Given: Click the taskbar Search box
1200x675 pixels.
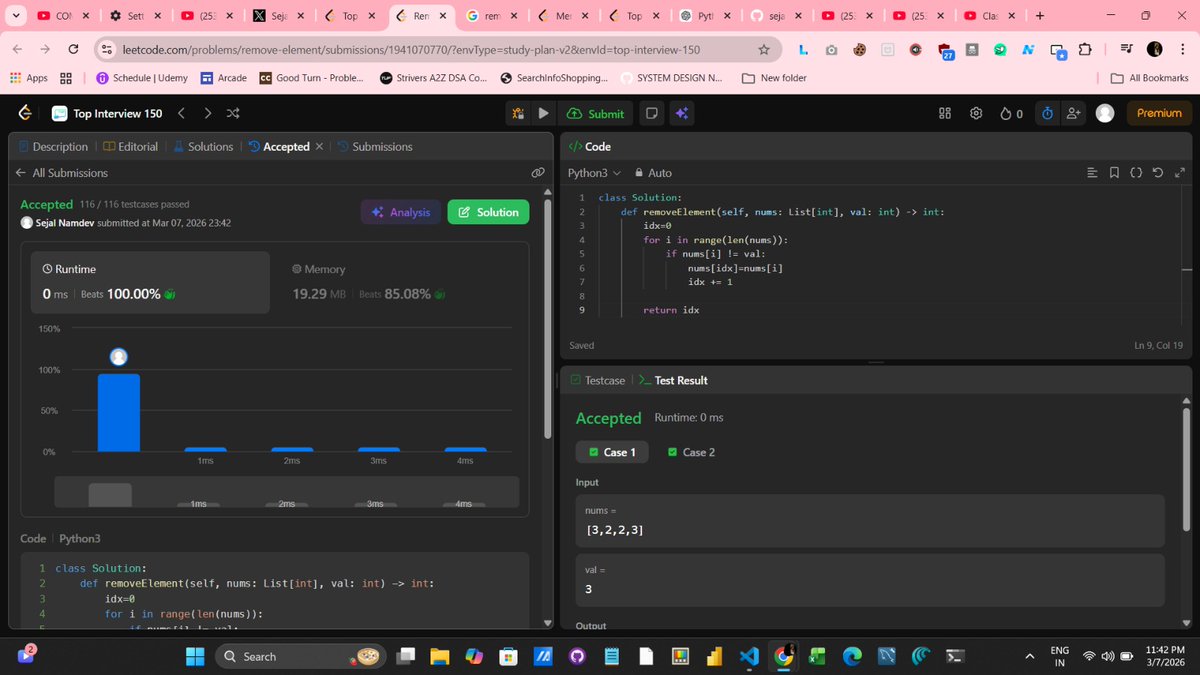Looking at the screenshot, I should tap(300, 656).
